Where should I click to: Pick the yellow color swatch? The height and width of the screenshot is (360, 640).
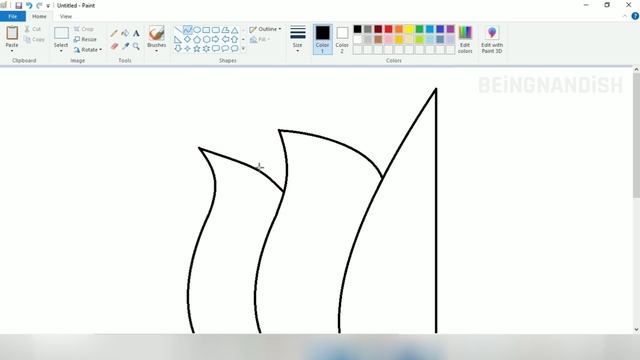[409, 29]
